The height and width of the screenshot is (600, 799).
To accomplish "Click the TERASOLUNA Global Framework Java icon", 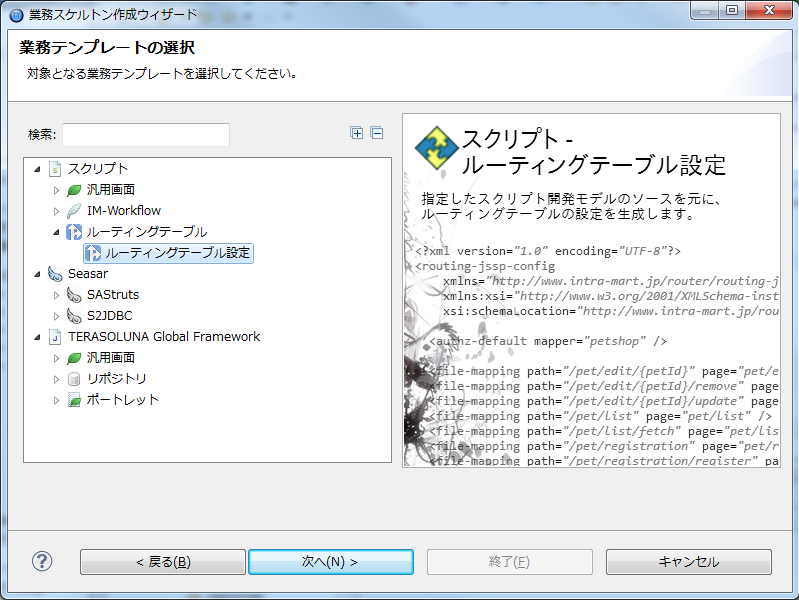I will pyautogui.click(x=55, y=337).
